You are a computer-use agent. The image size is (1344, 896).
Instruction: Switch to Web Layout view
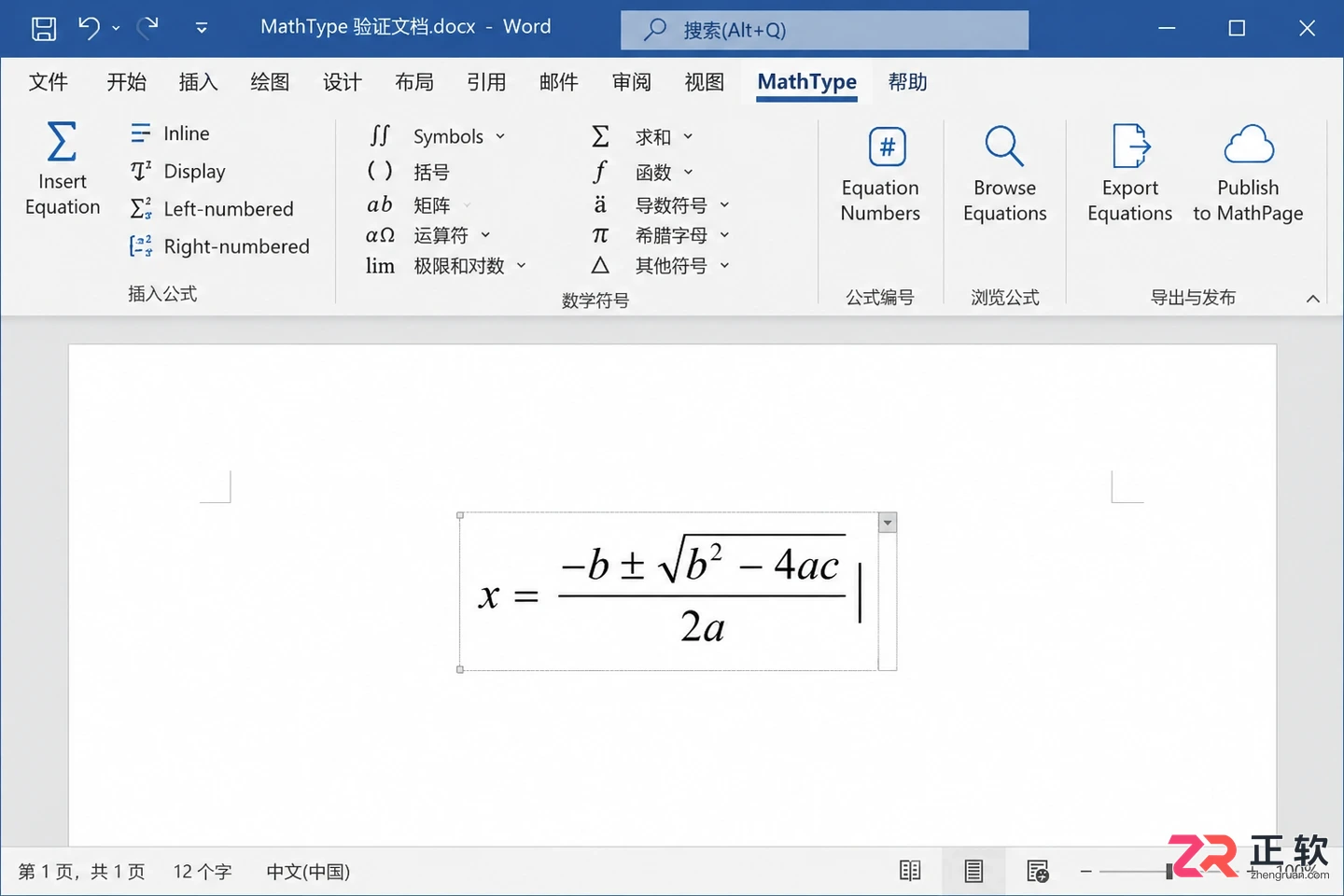click(x=1038, y=871)
